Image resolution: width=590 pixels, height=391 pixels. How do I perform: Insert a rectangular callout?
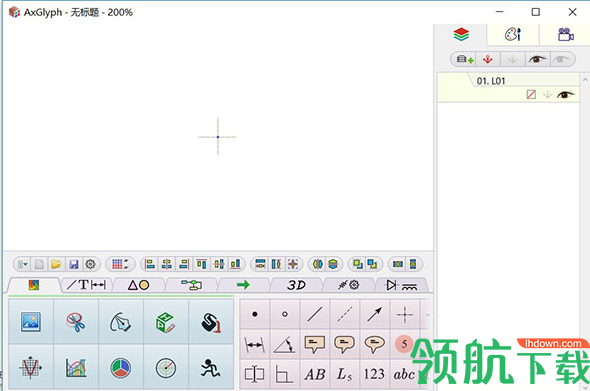pyautogui.click(x=315, y=344)
